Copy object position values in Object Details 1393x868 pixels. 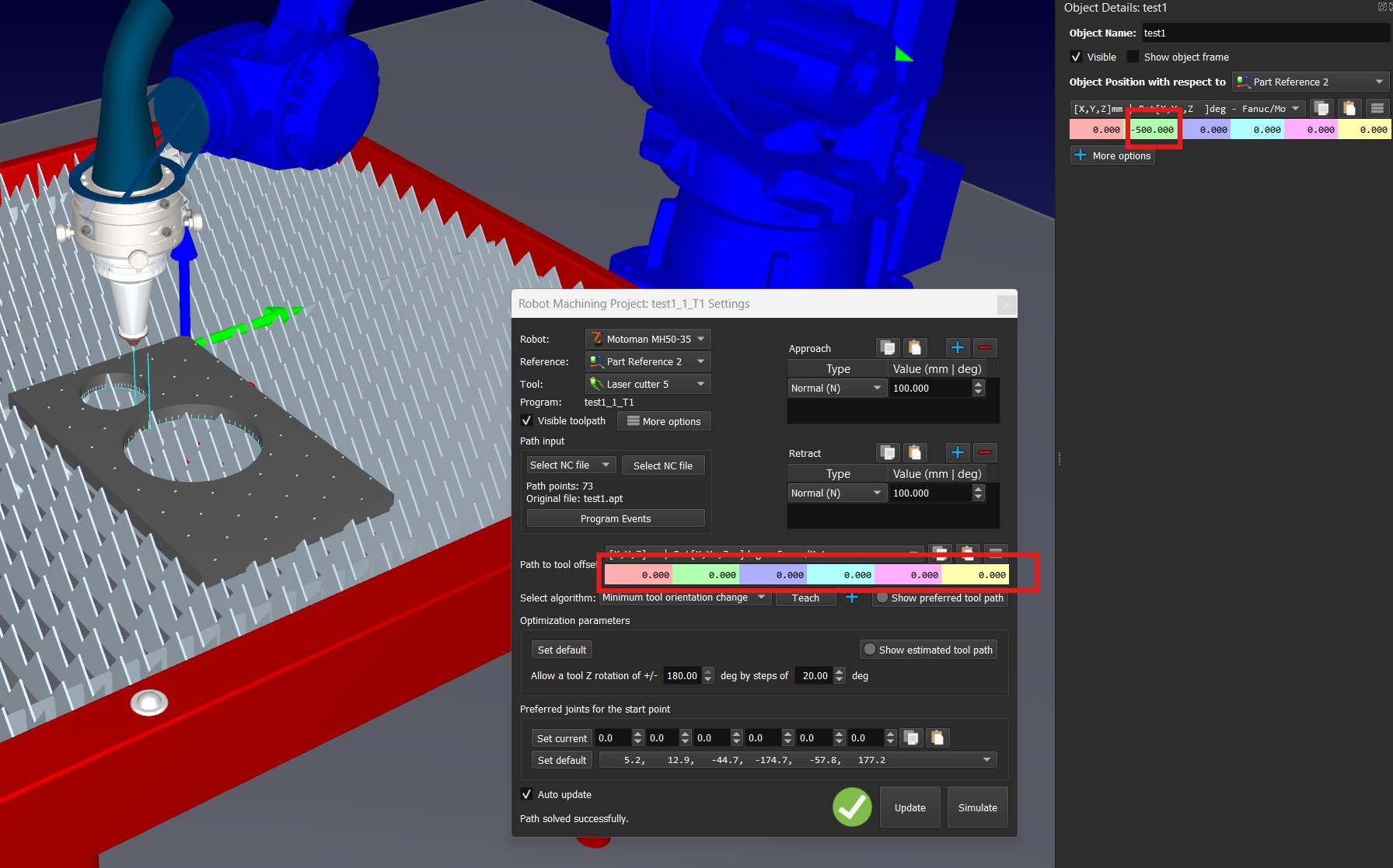tap(1321, 108)
